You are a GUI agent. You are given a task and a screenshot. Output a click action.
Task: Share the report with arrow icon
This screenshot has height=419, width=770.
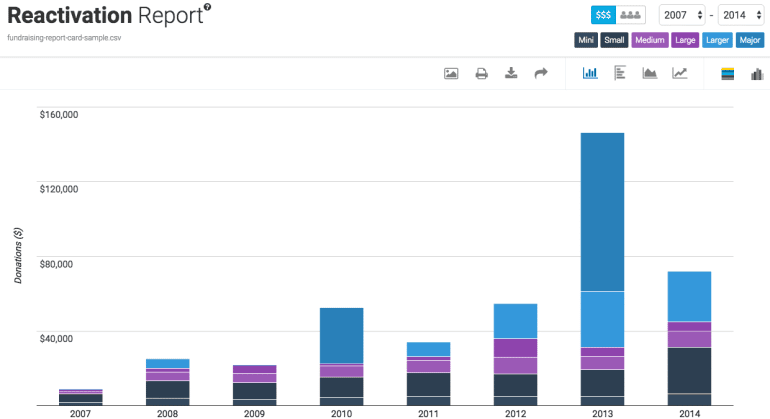tap(541, 73)
